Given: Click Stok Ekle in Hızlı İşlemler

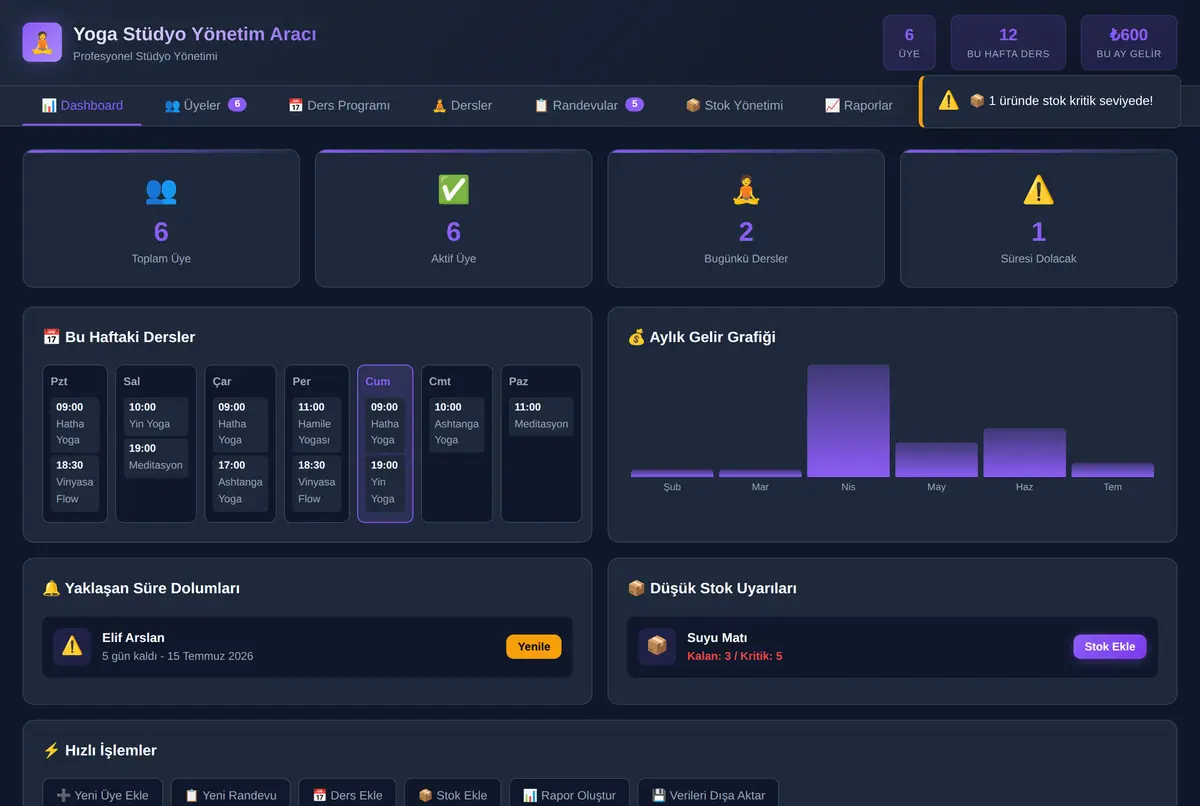Looking at the screenshot, I should click(x=453, y=795).
